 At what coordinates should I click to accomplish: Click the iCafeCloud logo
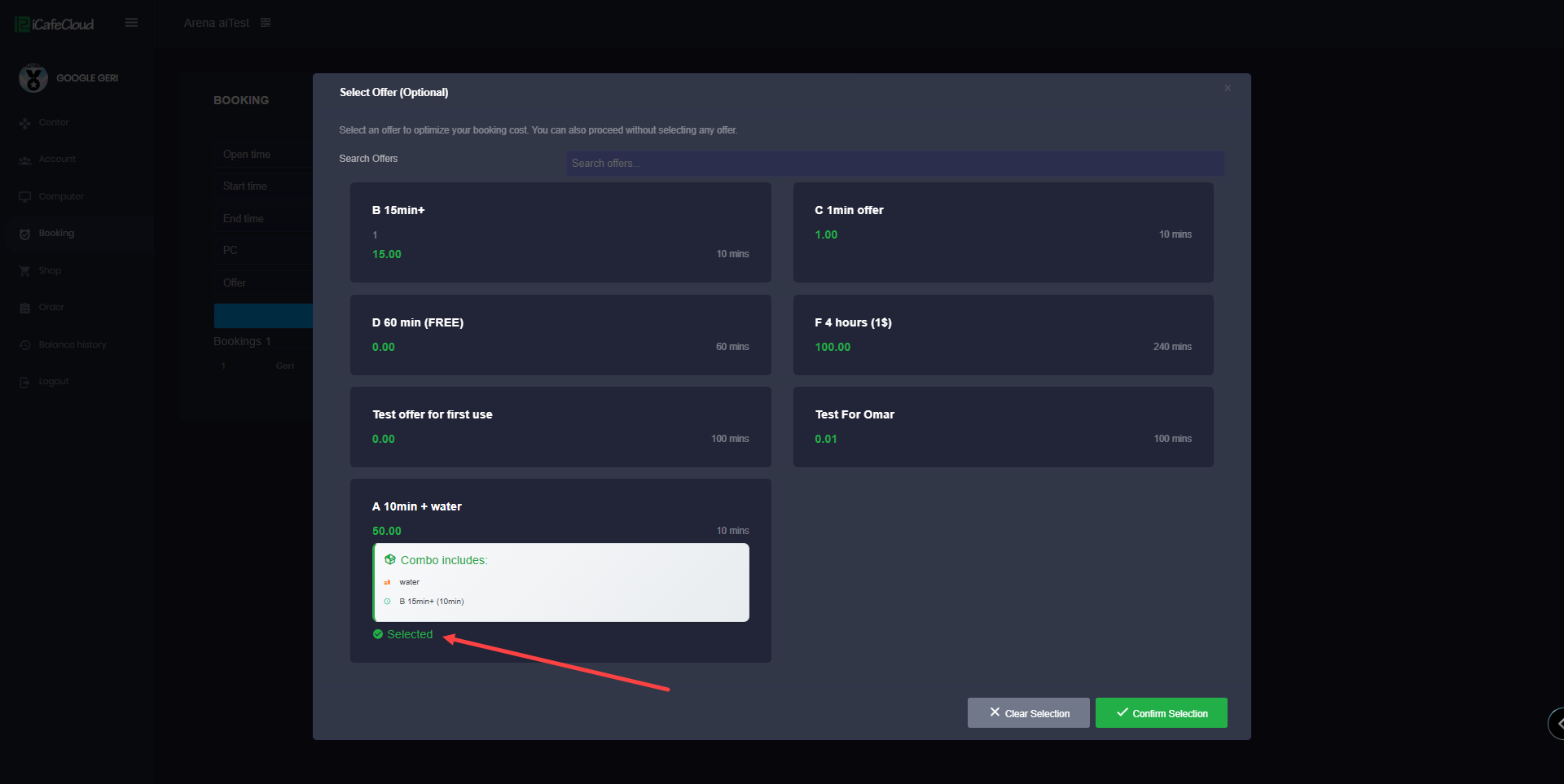(x=55, y=24)
